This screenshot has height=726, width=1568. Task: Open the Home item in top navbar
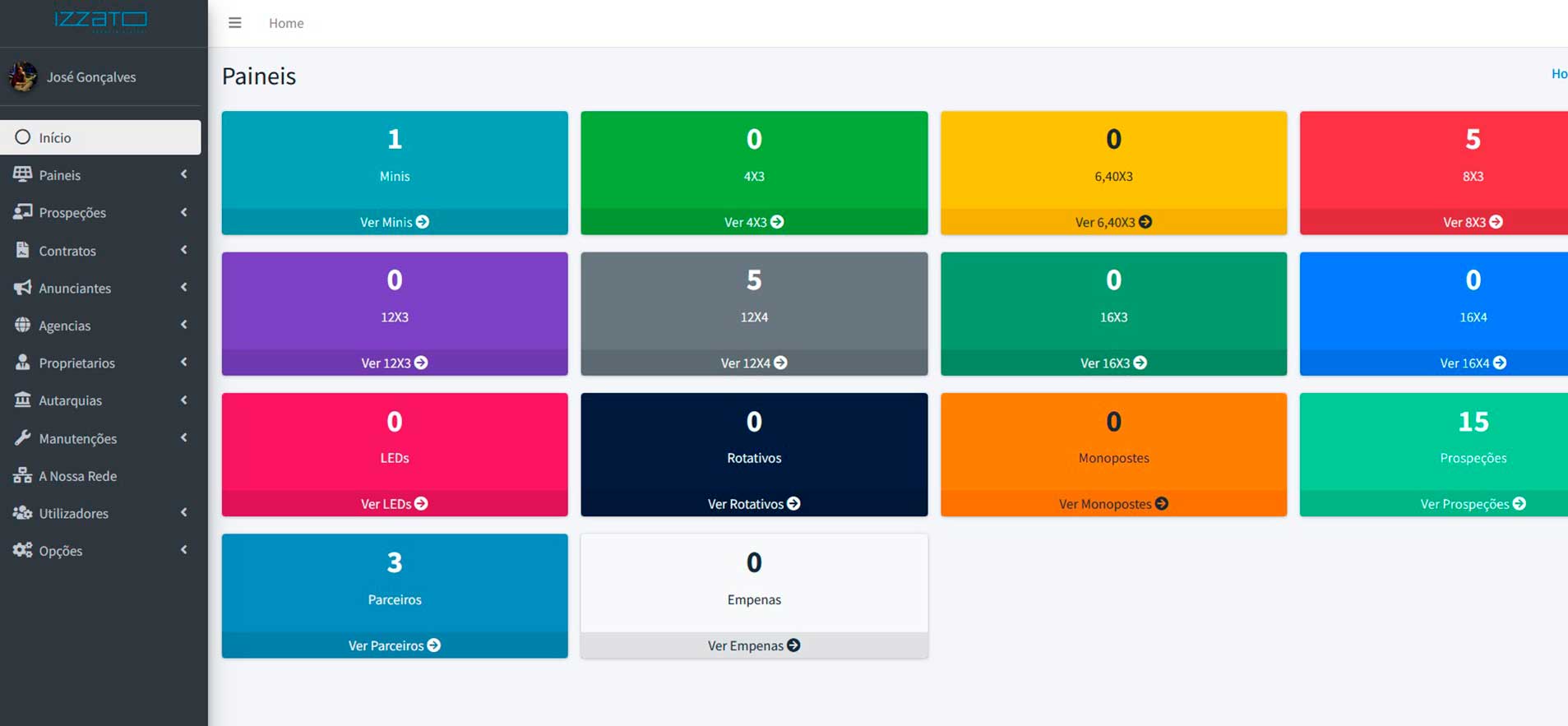point(286,23)
